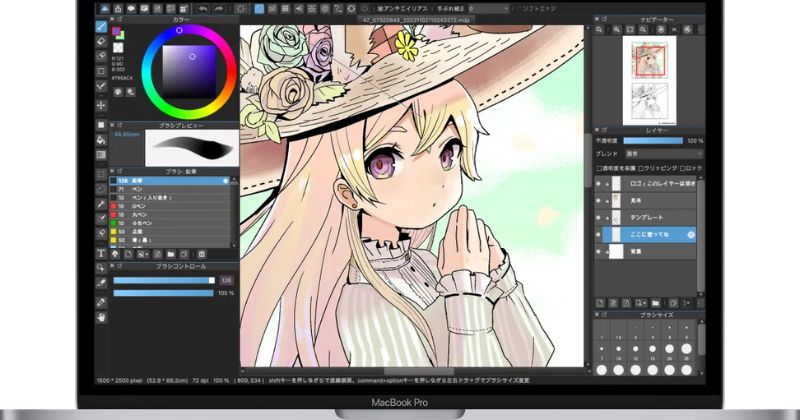Click the transparent color swatch
Screen dimensions: 800x420
tap(118, 47)
